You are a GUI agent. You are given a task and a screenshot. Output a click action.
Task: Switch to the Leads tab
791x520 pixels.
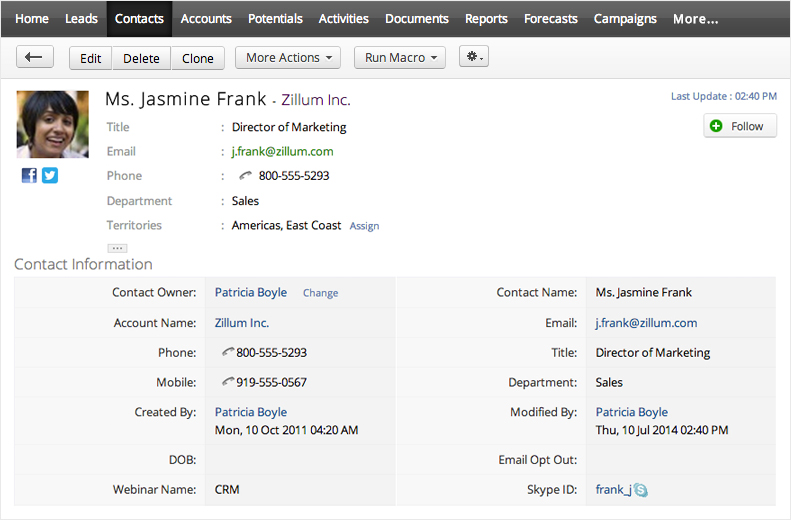coord(81,18)
